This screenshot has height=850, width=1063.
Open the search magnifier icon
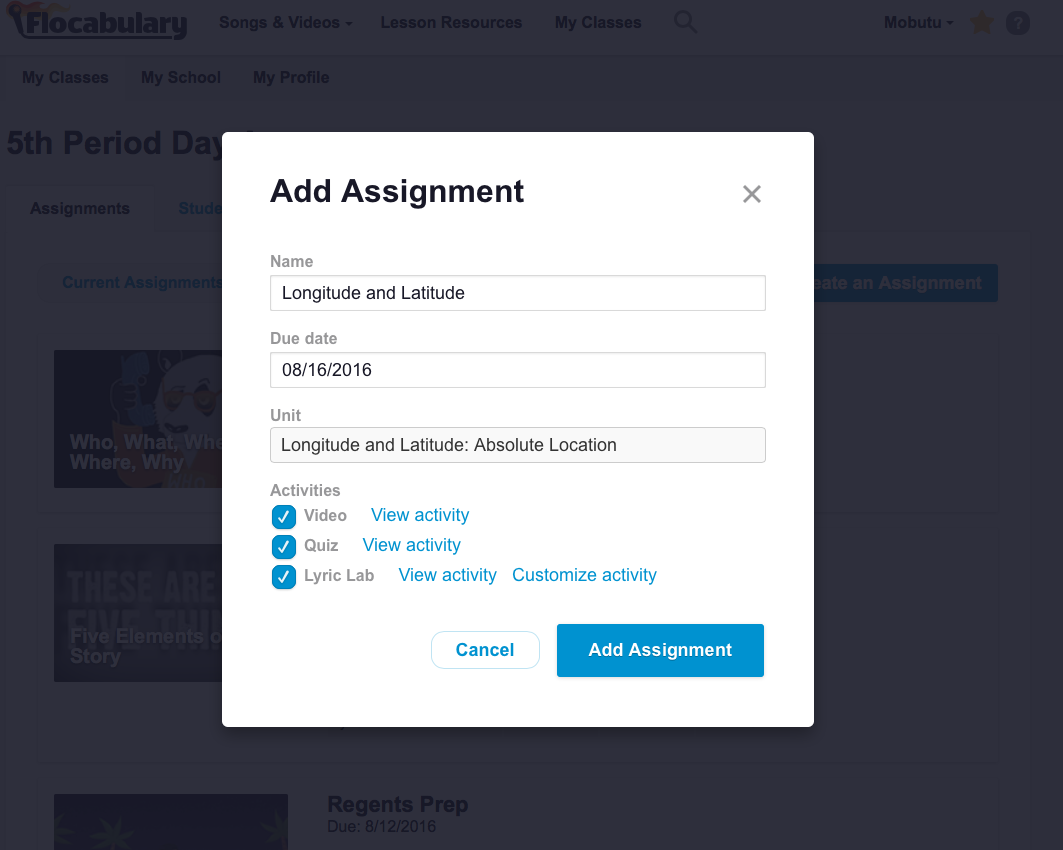point(685,22)
